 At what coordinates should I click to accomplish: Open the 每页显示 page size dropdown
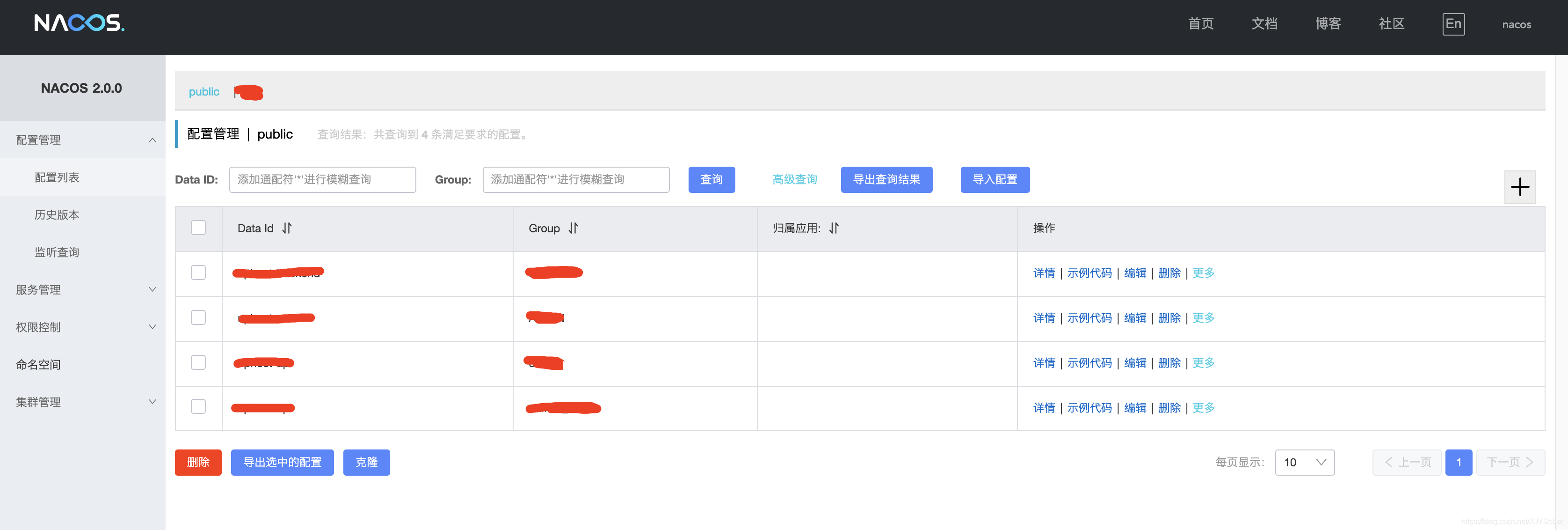pos(1305,463)
